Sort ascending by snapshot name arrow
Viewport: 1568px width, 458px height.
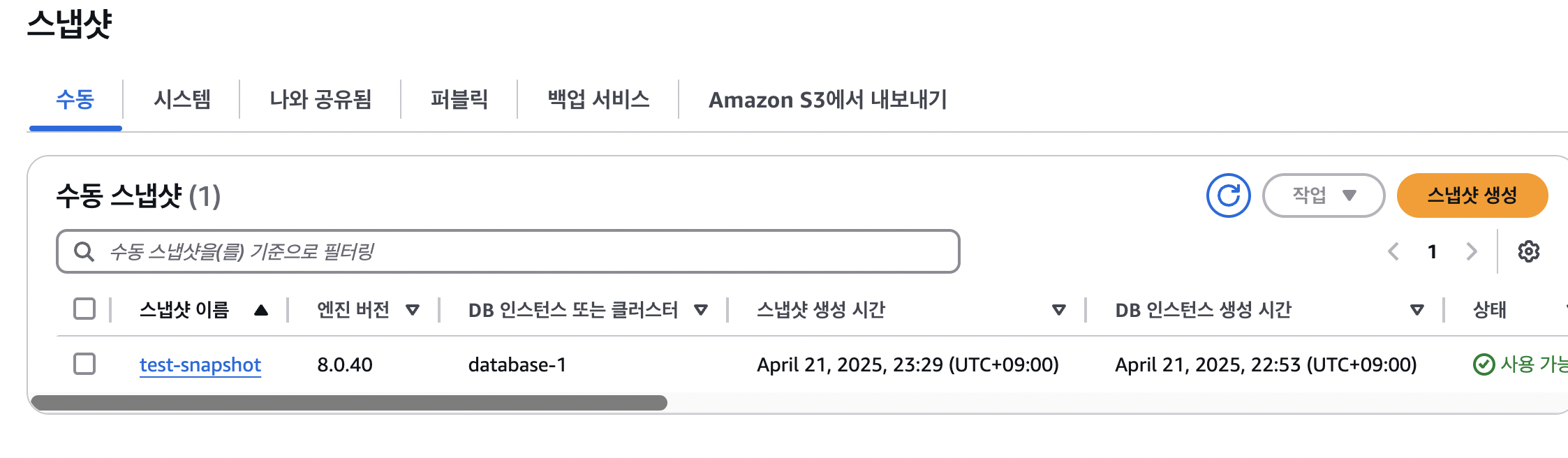click(x=261, y=310)
